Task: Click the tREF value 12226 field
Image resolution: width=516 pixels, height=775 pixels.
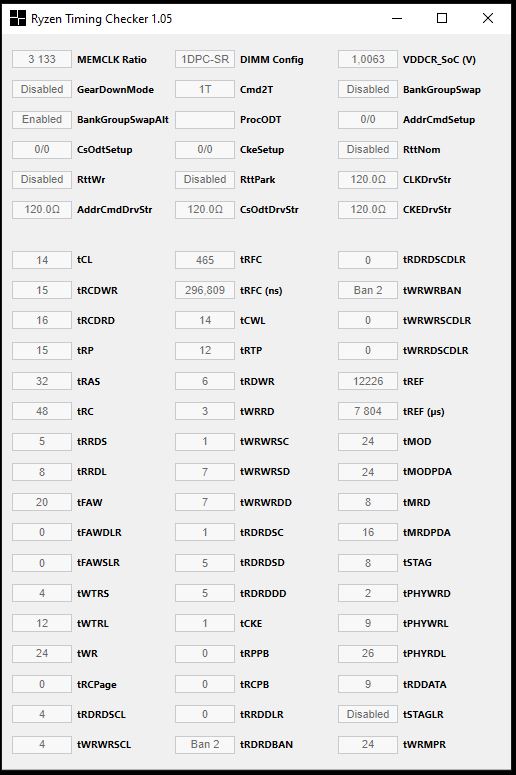Action: click(x=368, y=381)
